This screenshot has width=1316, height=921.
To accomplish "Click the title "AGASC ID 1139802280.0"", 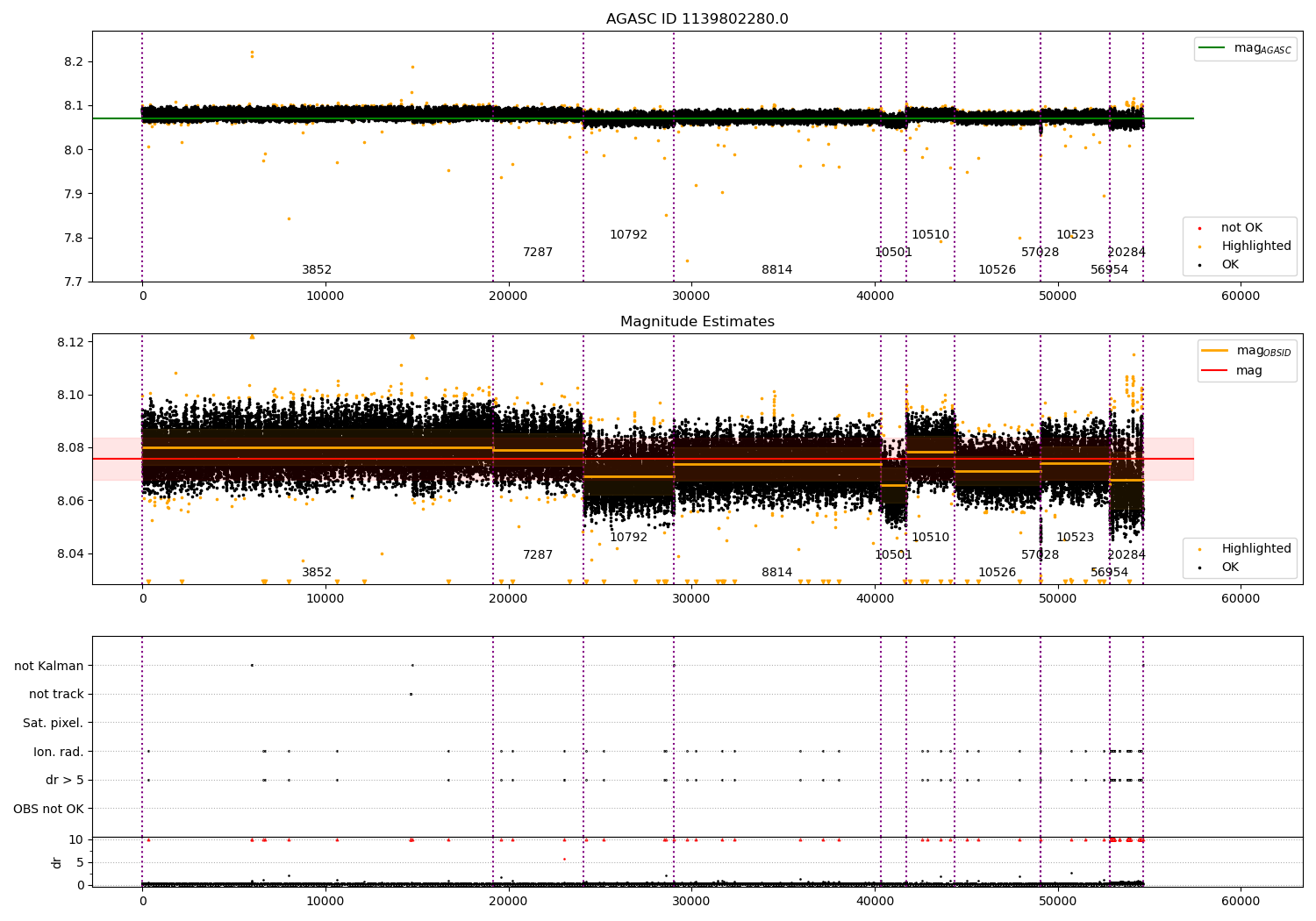I will (x=697, y=19).
